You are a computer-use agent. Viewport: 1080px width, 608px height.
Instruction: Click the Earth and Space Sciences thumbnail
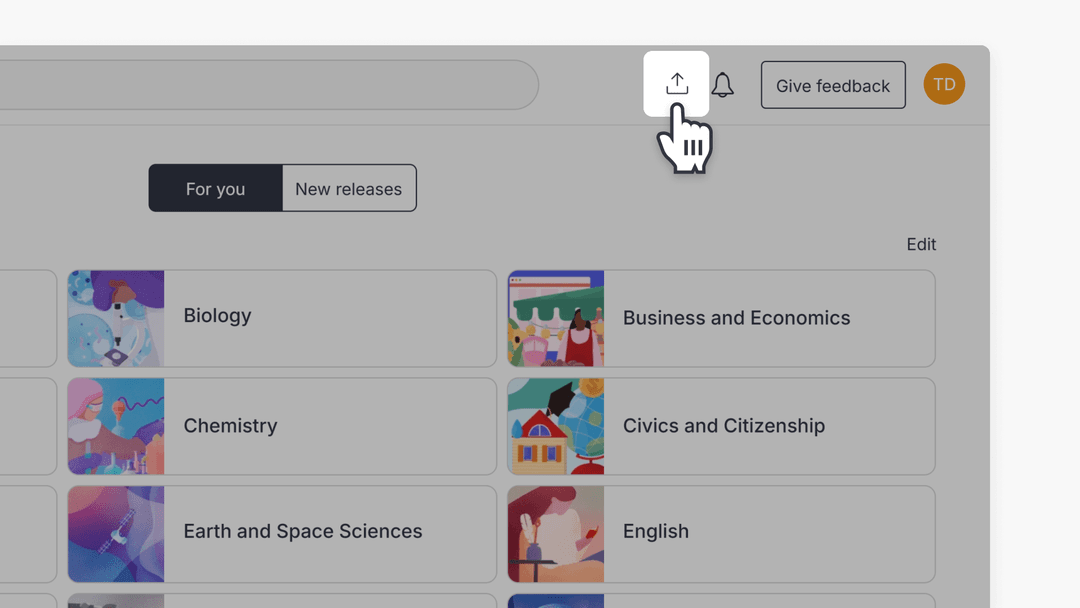click(x=116, y=533)
